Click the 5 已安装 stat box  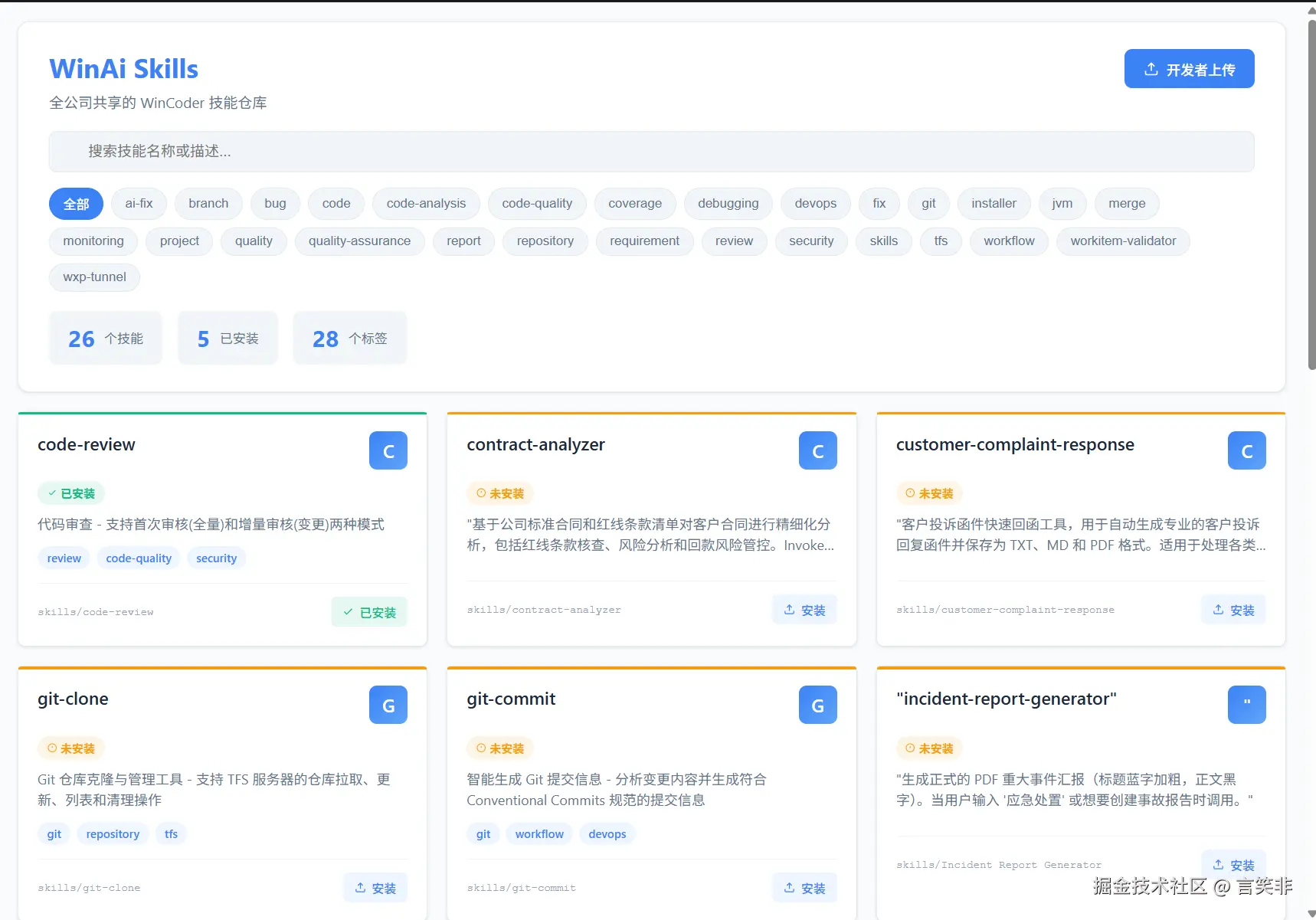(228, 338)
